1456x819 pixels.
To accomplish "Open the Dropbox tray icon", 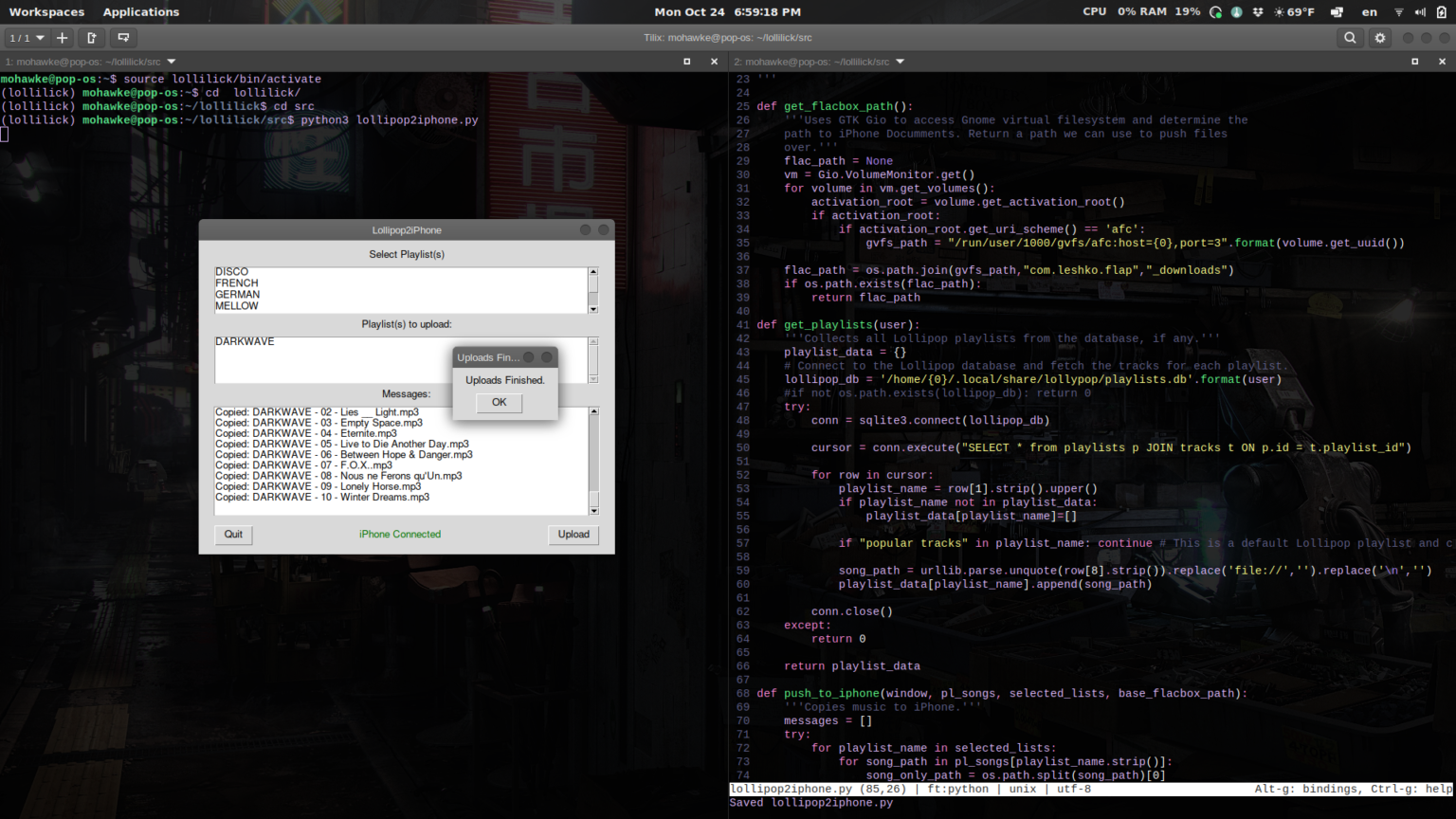I will pyautogui.click(x=1258, y=11).
